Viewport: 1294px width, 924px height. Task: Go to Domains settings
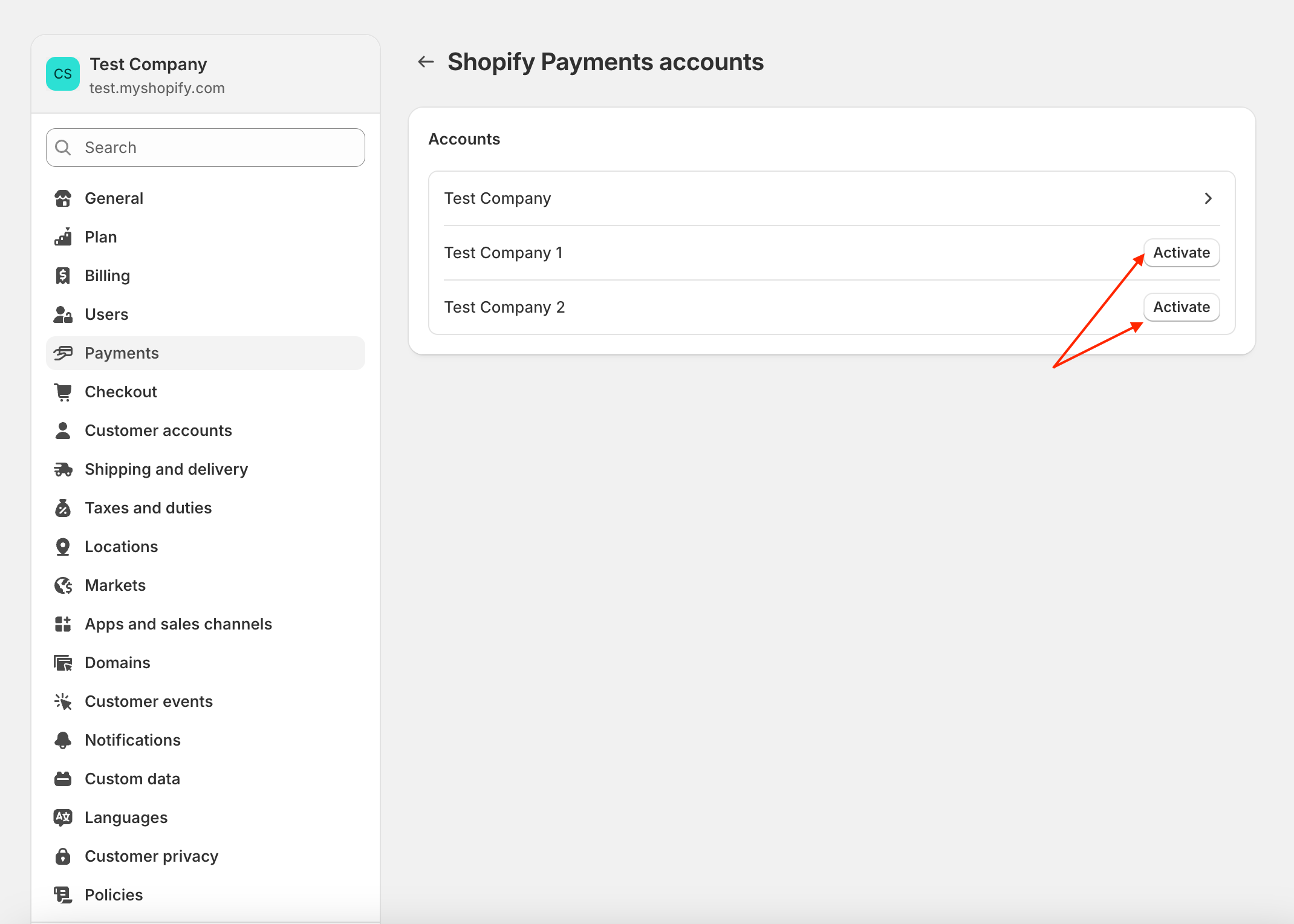[x=206, y=663]
